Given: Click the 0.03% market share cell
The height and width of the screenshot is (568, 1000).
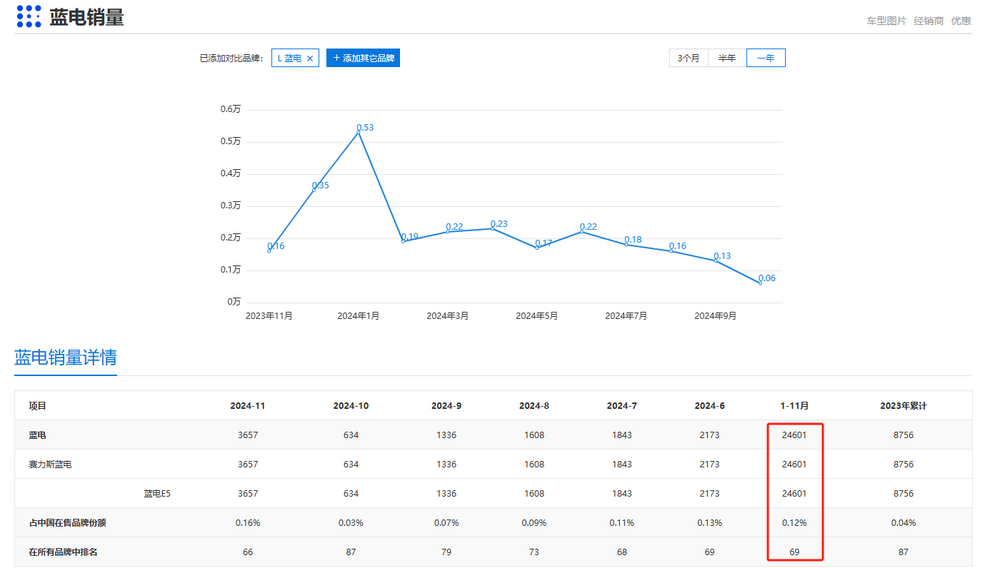Looking at the screenshot, I should tap(351, 523).
